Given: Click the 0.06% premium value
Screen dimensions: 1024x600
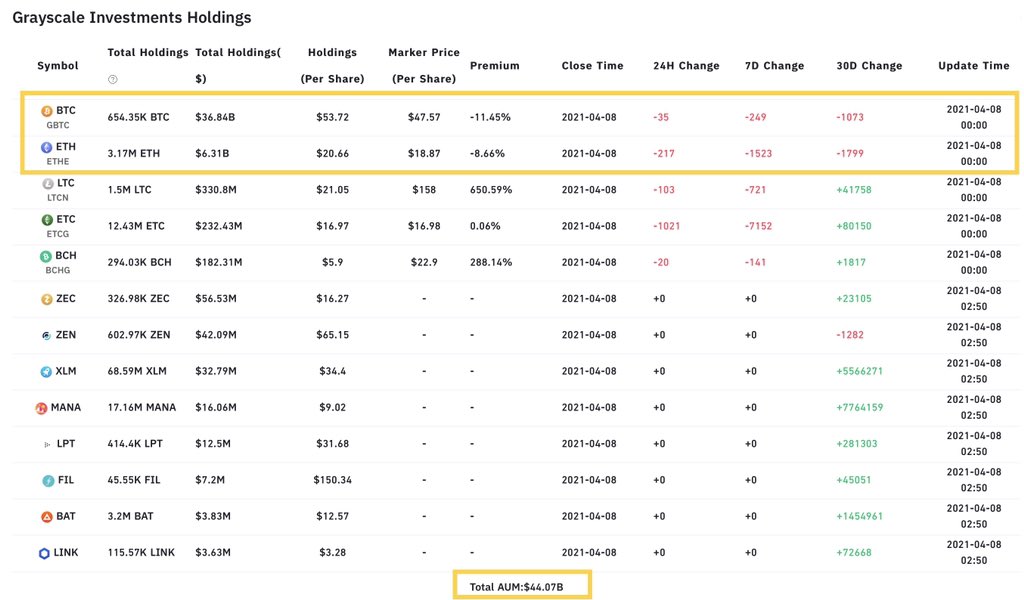Looking at the screenshot, I should pyautogui.click(x=485, y=226).
